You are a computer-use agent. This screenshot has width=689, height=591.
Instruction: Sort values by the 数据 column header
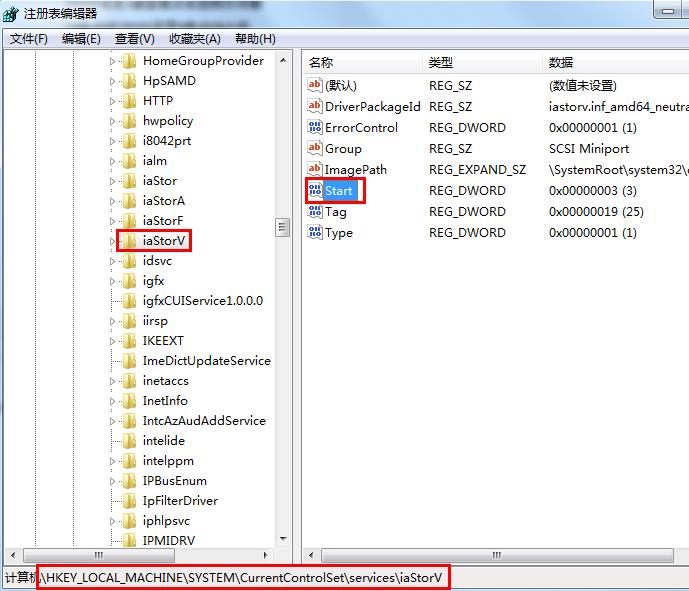616,62
